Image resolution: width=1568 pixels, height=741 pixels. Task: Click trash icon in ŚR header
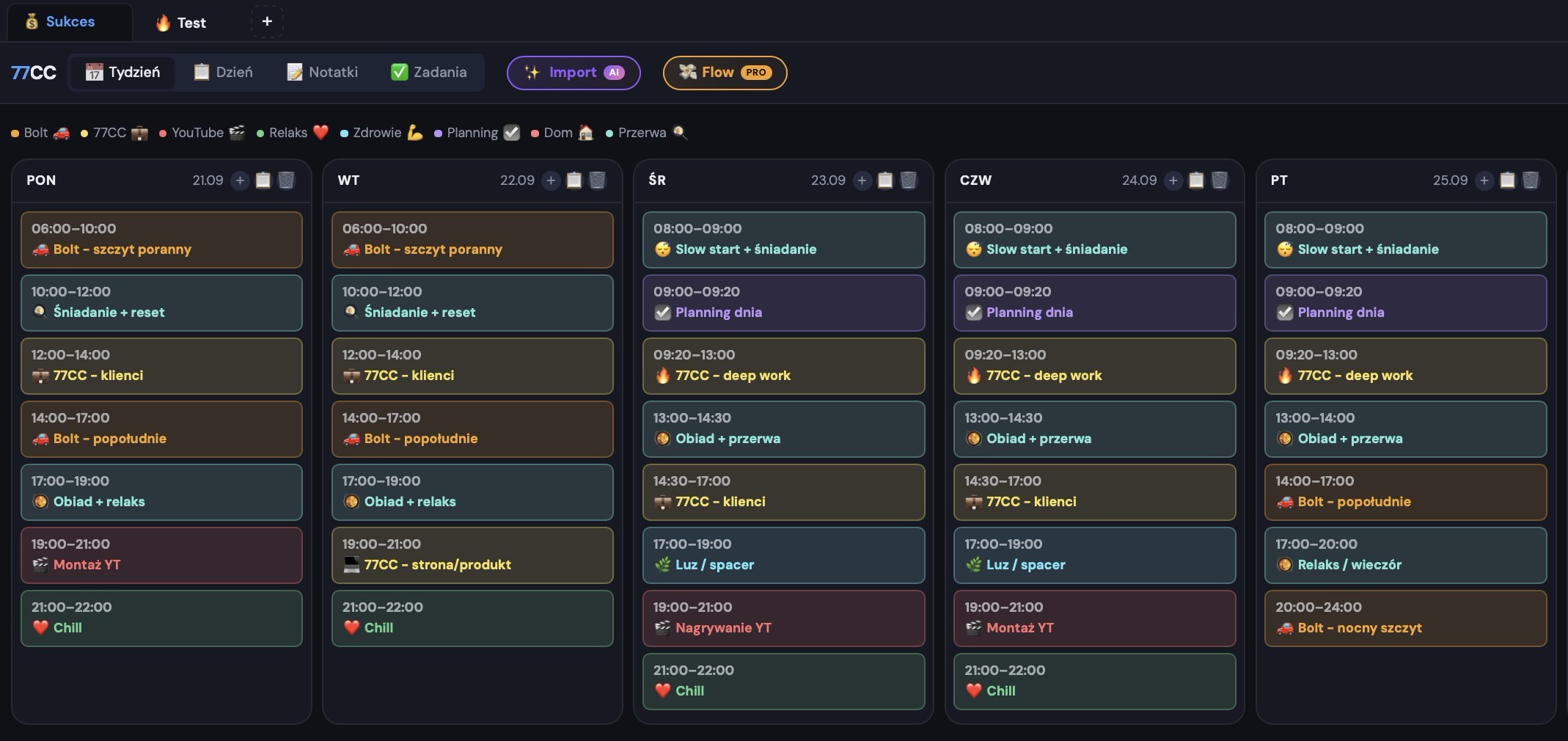pos(909,180)
